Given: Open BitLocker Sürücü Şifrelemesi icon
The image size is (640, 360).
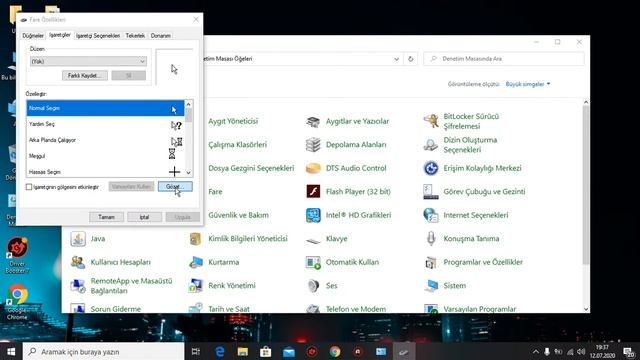Looking at the screenshot, I should pyautogui.click(x=431, y=121).
